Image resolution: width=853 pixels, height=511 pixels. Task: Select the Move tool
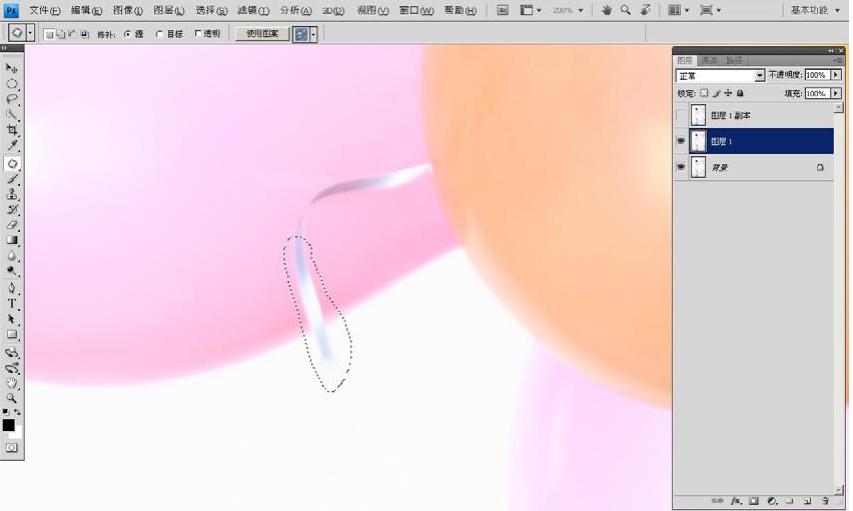coord(11,69)
